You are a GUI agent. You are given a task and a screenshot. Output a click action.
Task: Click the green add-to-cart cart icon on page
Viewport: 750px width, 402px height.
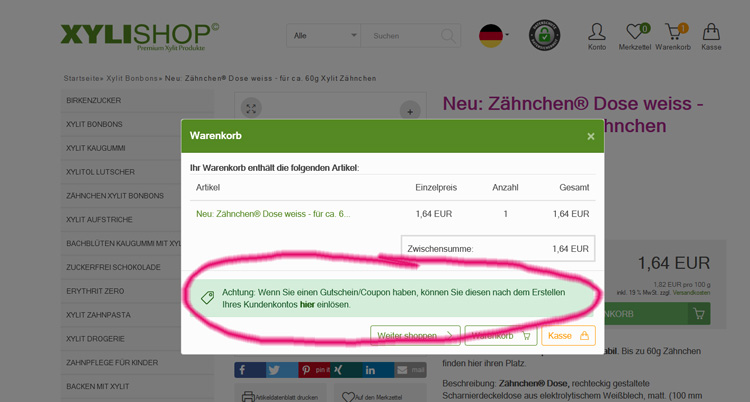click(x=699, y=314)
